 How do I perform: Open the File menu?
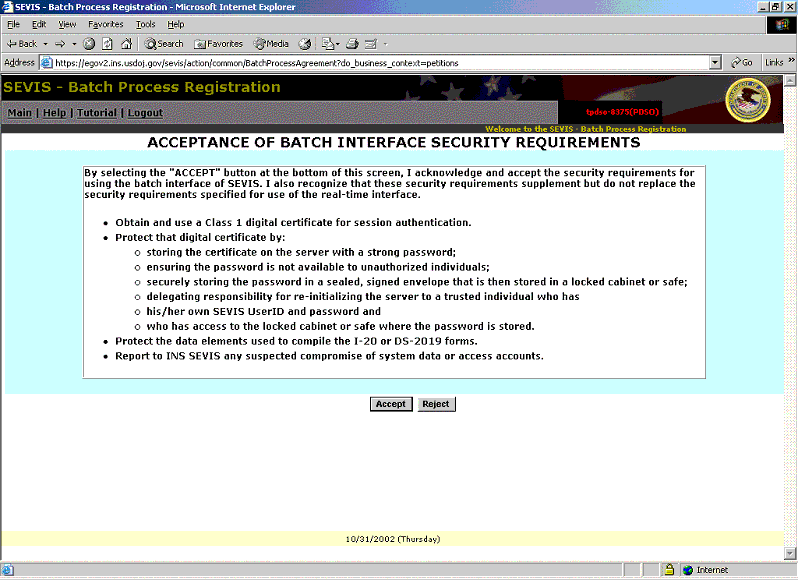[13, 24]
